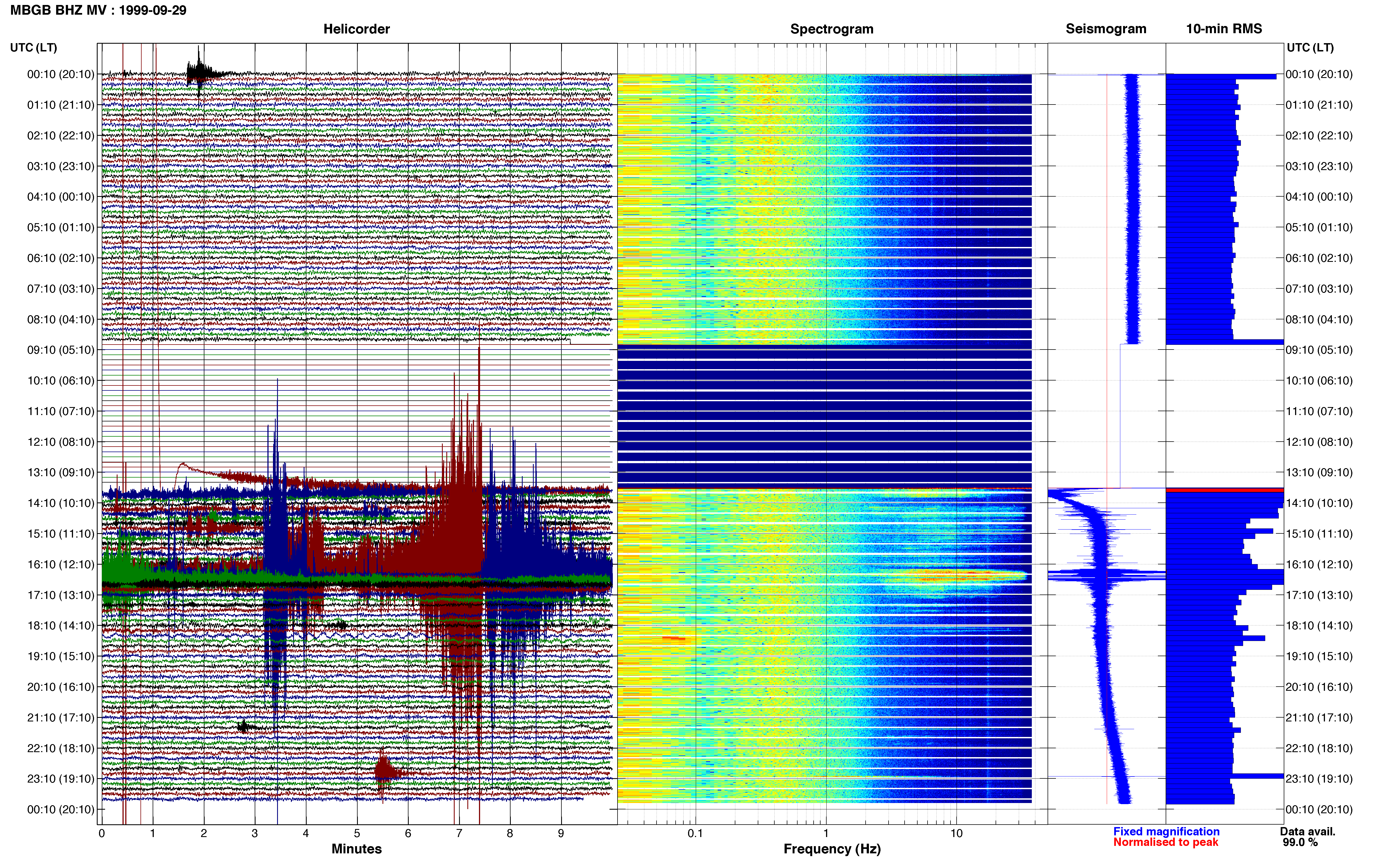Click the Frequency (Hz) axis label
This screenshot has width=1388, height=868.
832,848
